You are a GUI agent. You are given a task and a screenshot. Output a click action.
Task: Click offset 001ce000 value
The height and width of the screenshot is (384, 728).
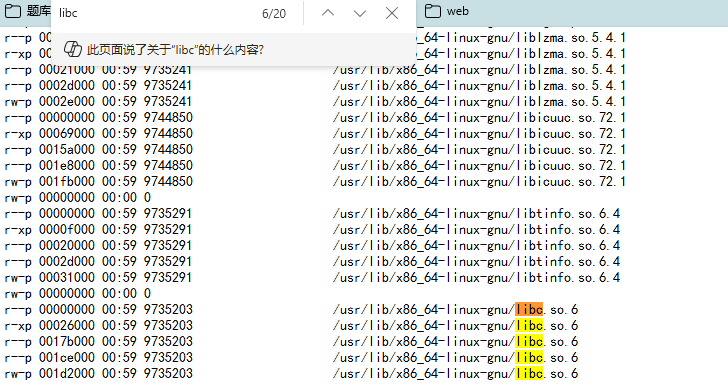[x=67, y=358]
